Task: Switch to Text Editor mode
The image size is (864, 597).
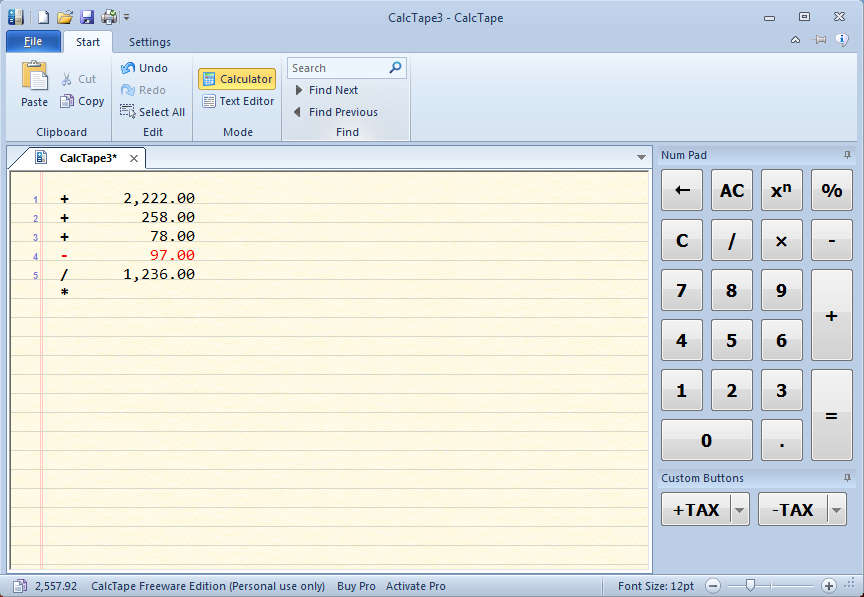Action: (236, 101)
